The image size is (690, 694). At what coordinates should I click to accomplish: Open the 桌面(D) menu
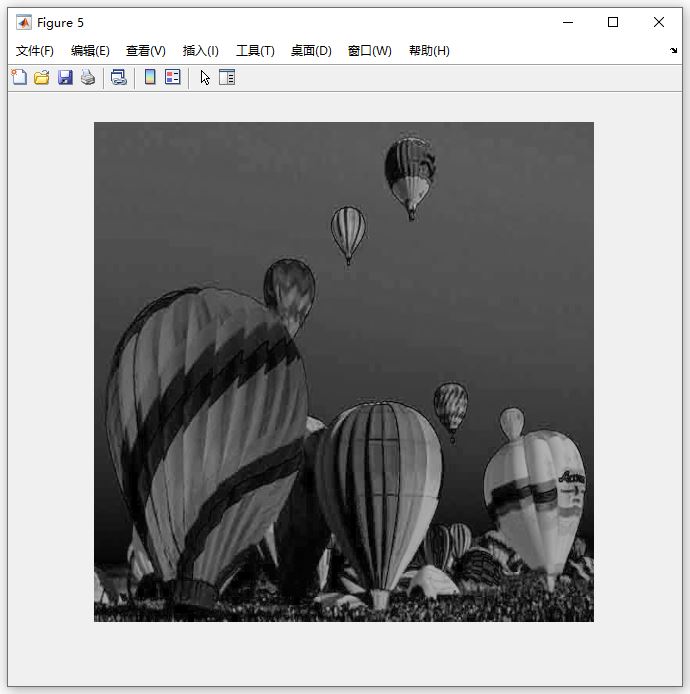pyautogui.click(x=311, y=51)
